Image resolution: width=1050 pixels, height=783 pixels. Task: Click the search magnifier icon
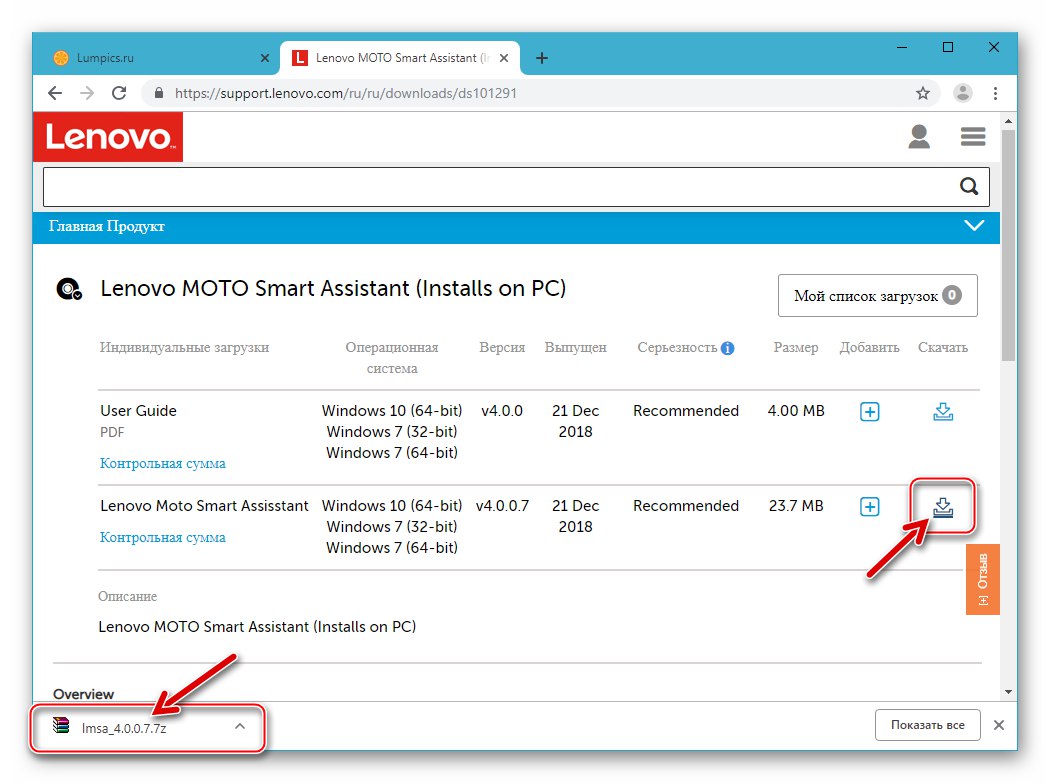coord(968,186)
